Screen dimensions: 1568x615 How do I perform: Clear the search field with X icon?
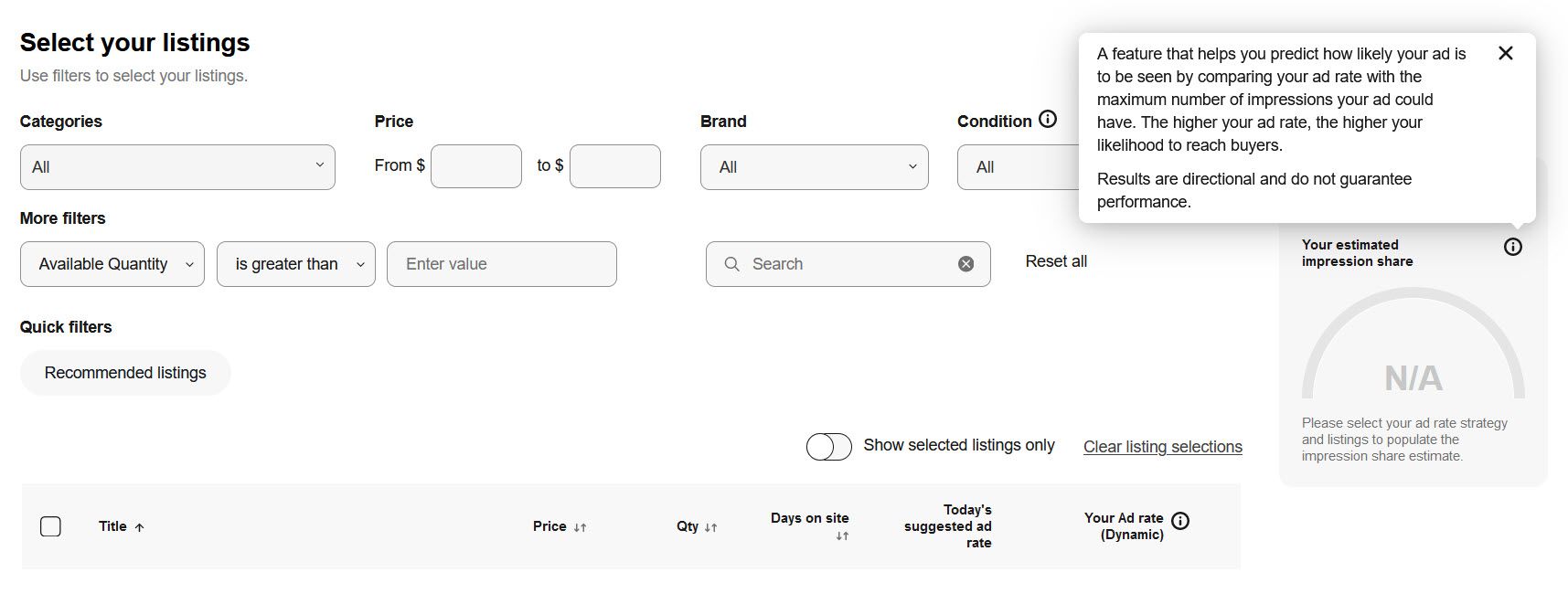coord(965,264)
